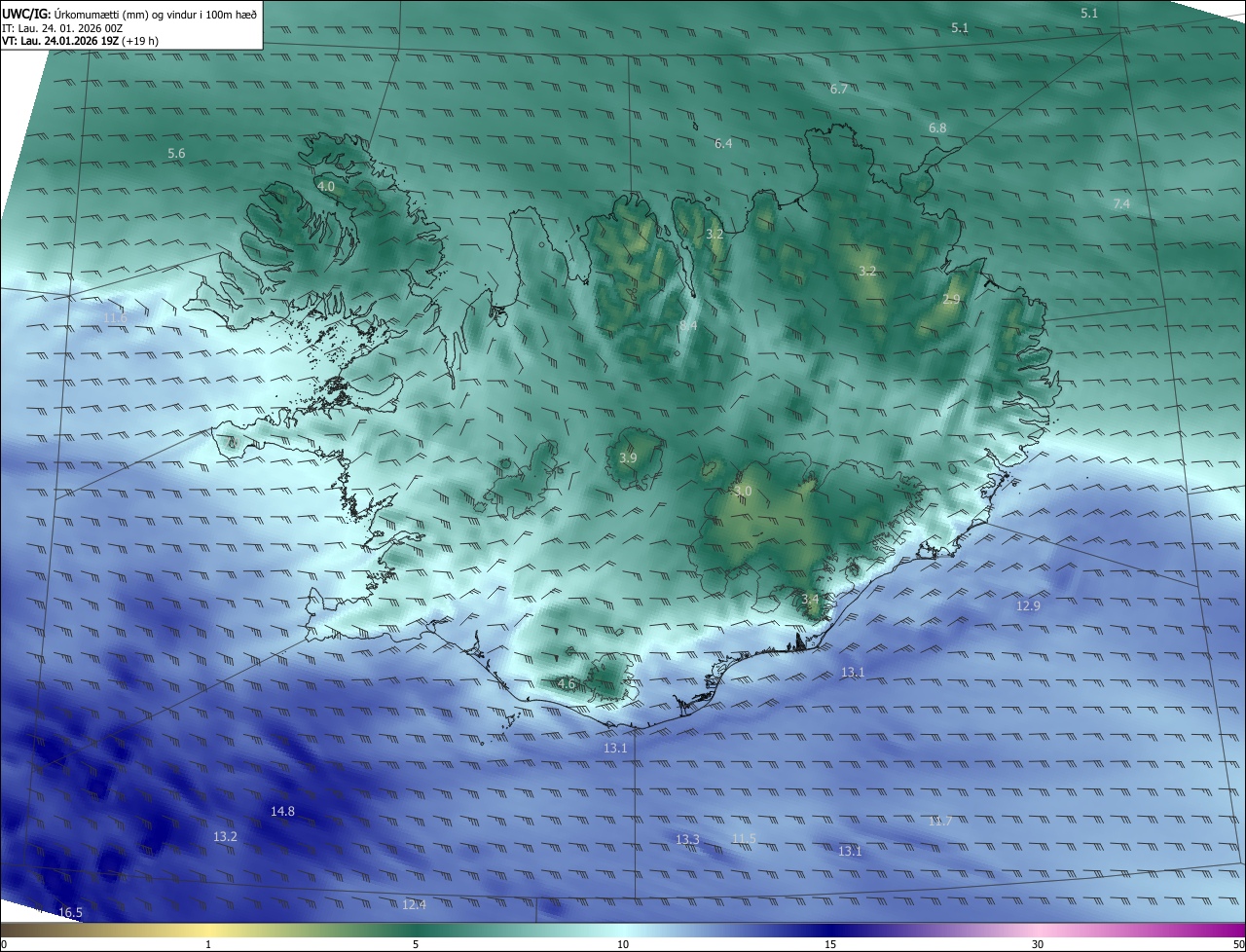Click the 3.0 value on Vatnajökull glacier
The height and width of the screenshot is (952, 1246).
point(743,492)
